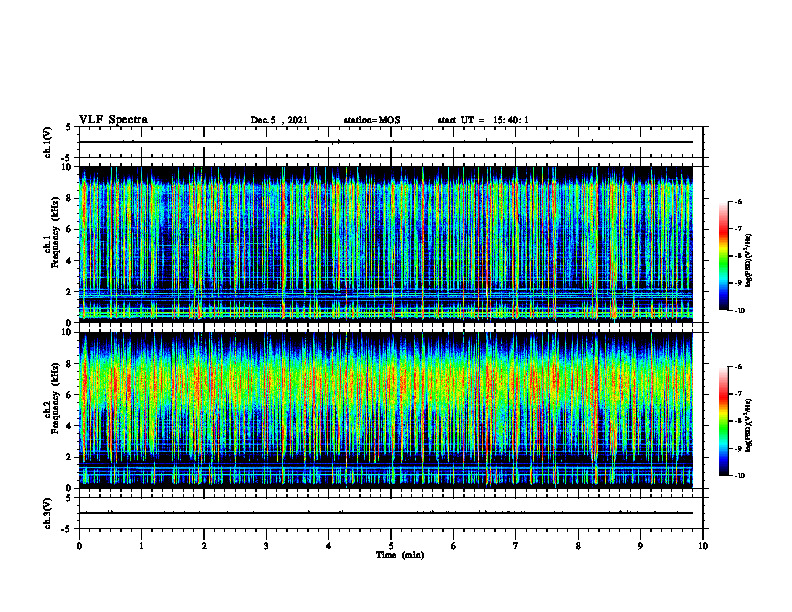Click the "4" kHz tick on ch.1 axis
Image resolution: width=792 pixels, height=612 pixels.
tap(69, 261)
